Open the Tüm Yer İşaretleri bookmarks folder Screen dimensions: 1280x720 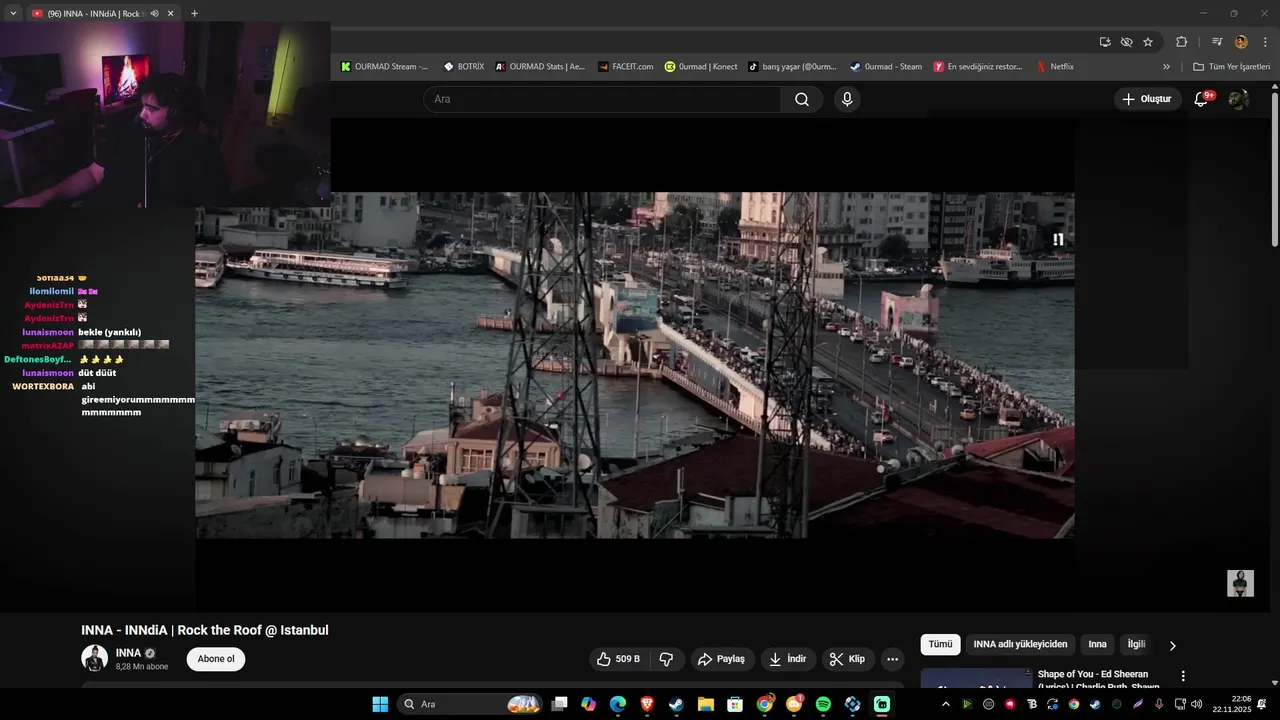pyautogui.click(x=1232, y=67)
